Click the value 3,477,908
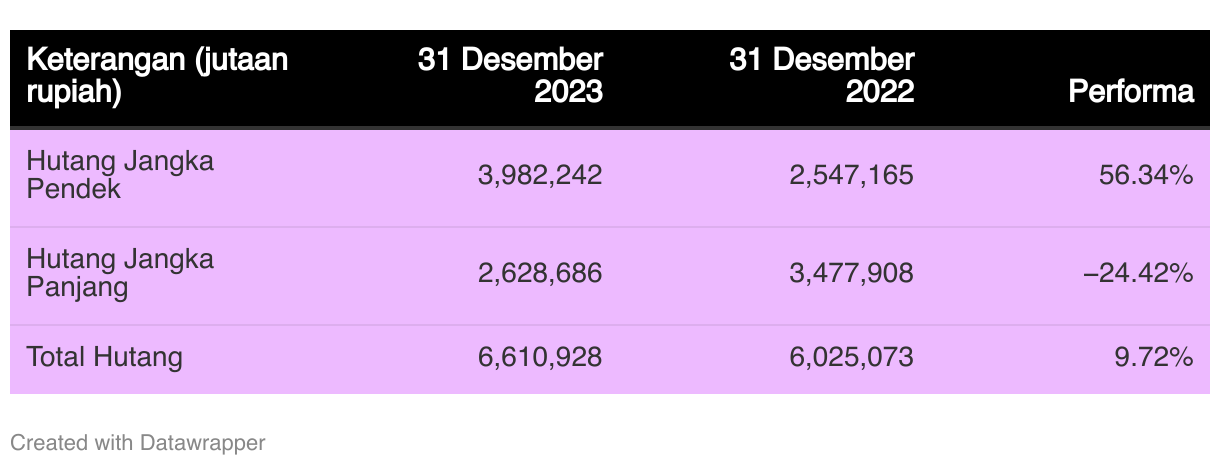 coord(851,273)
